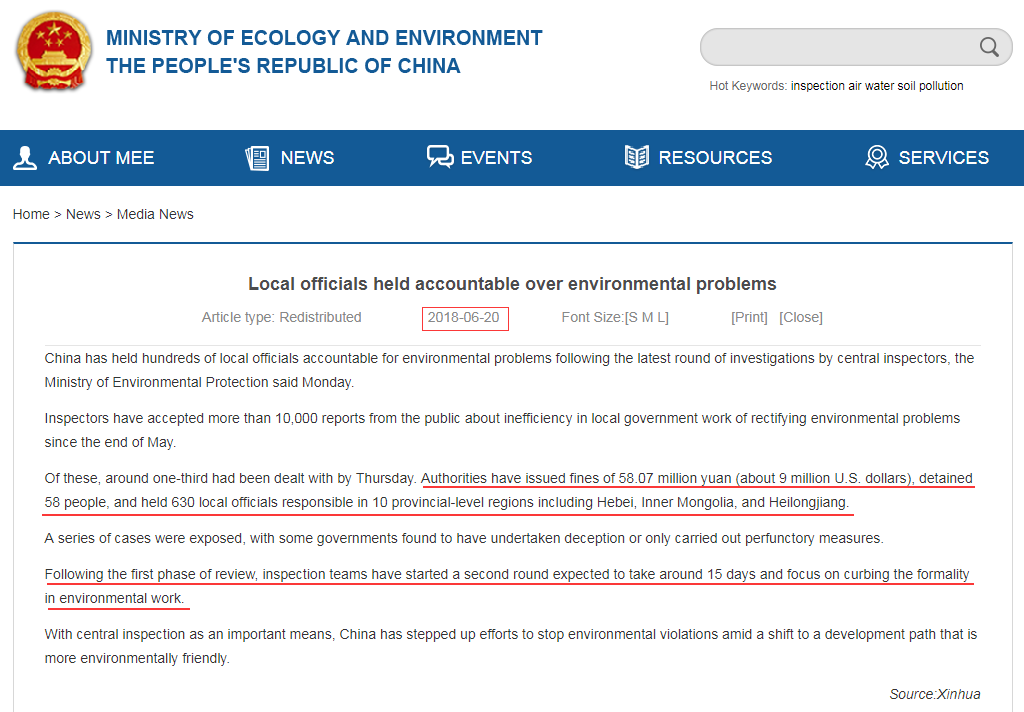Click the magnifying glass search icon

click(989, 47)
